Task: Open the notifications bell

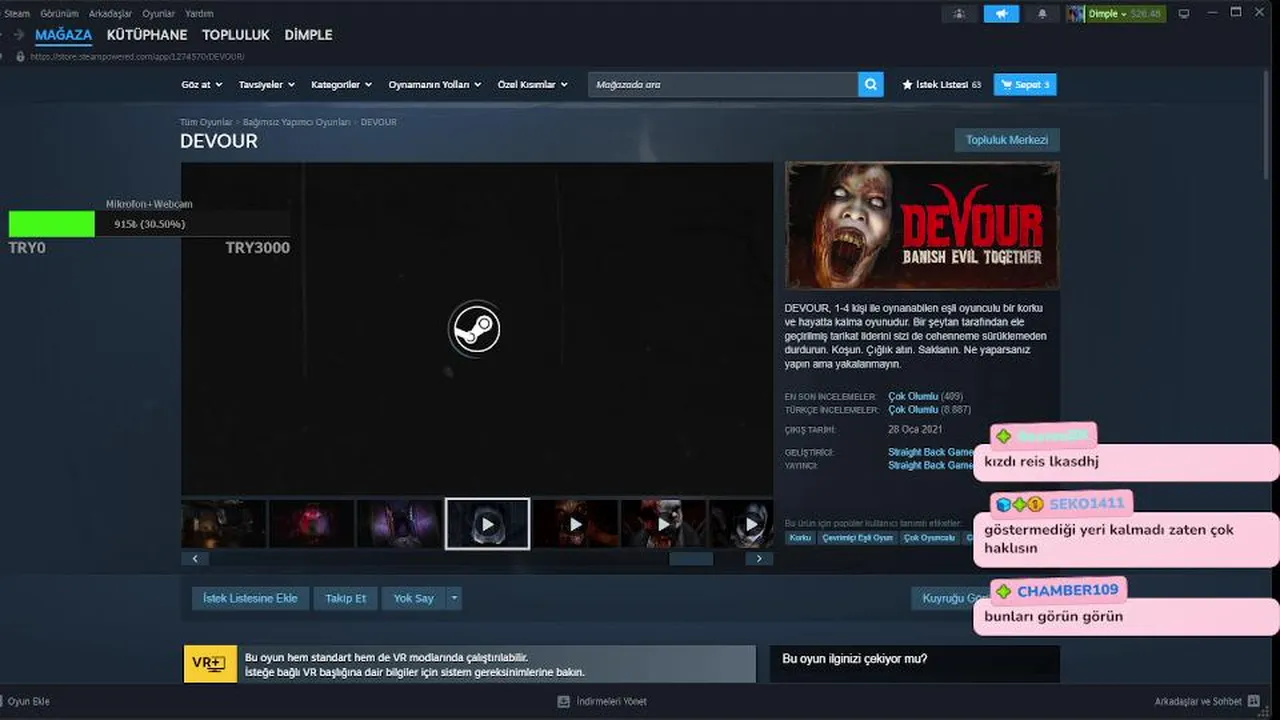Action: 1042,14
